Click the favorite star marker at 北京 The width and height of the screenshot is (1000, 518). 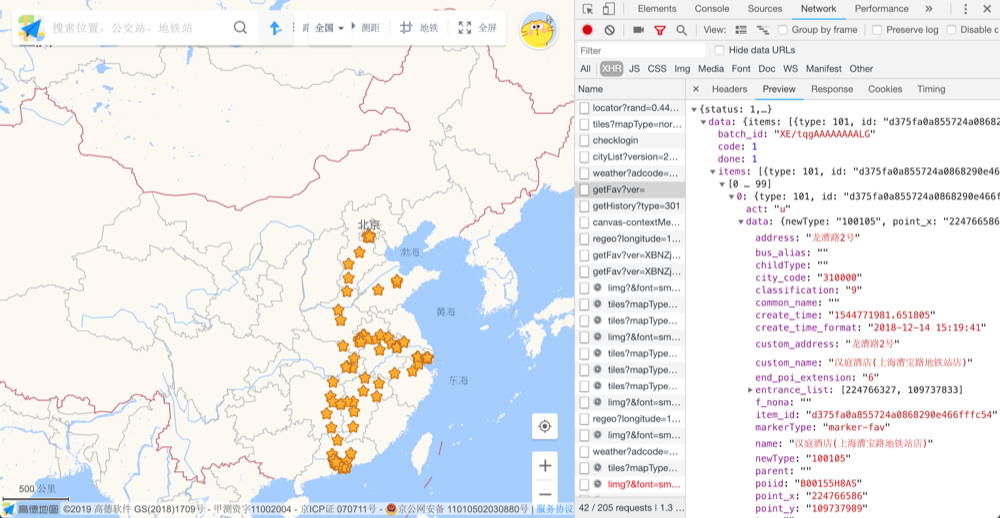click(x=369, y=236)
